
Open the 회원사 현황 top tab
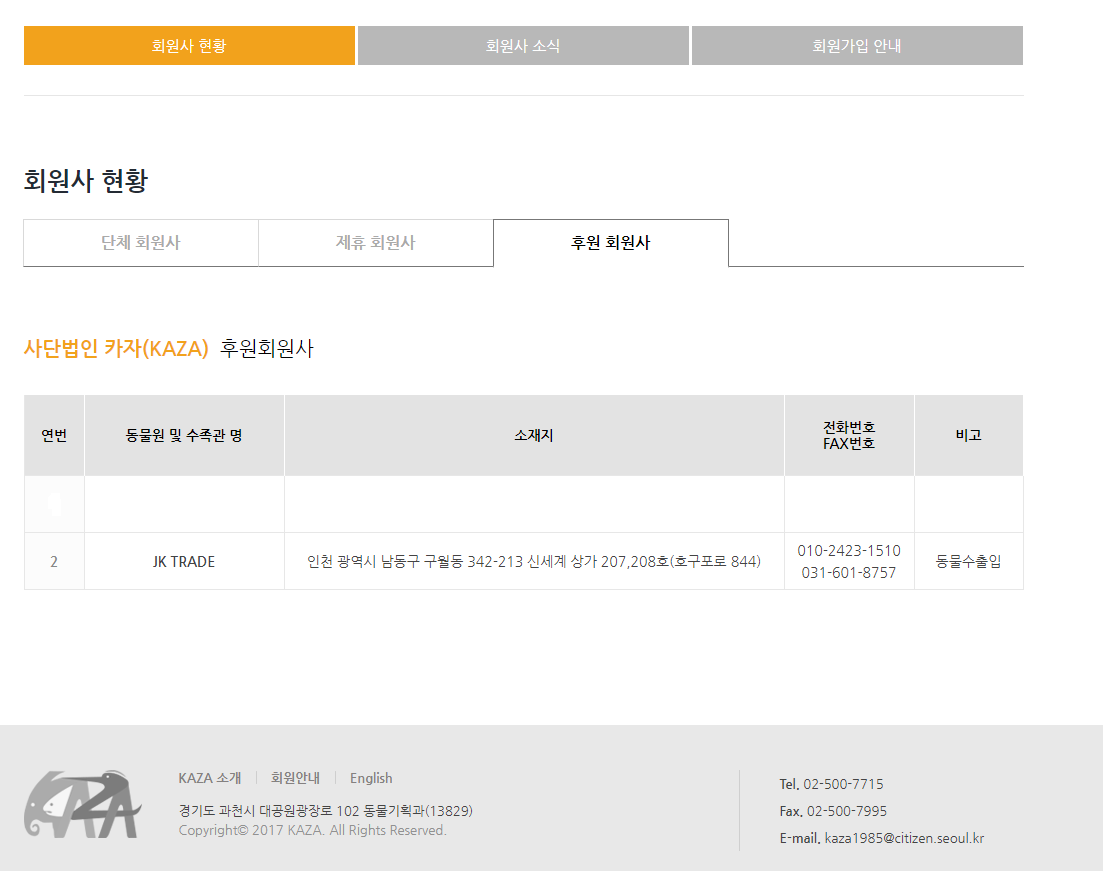click(x=189, y=46)
